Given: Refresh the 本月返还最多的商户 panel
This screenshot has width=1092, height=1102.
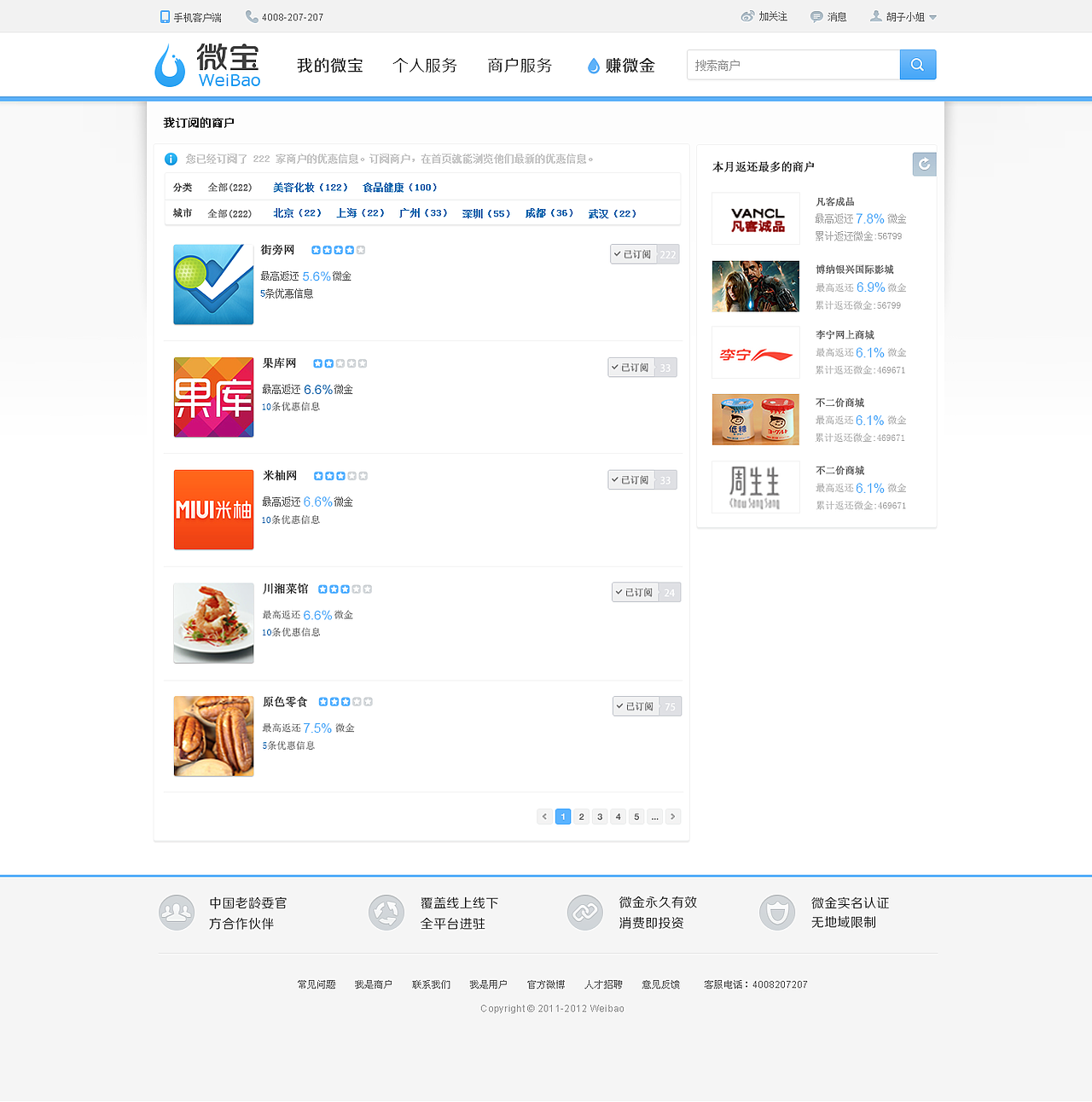Looking at the screenshot, I should pyautogui.click(x=924, y=164).
